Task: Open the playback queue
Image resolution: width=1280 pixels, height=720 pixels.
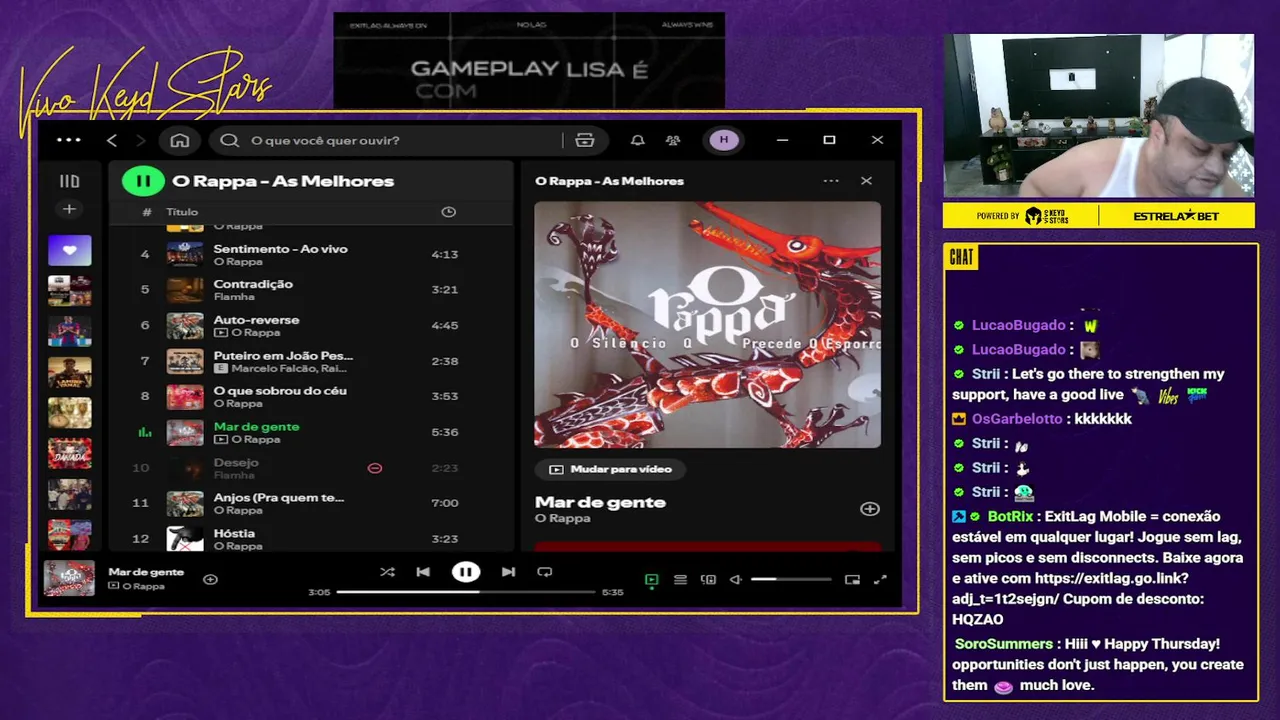Action: point(680,579)
